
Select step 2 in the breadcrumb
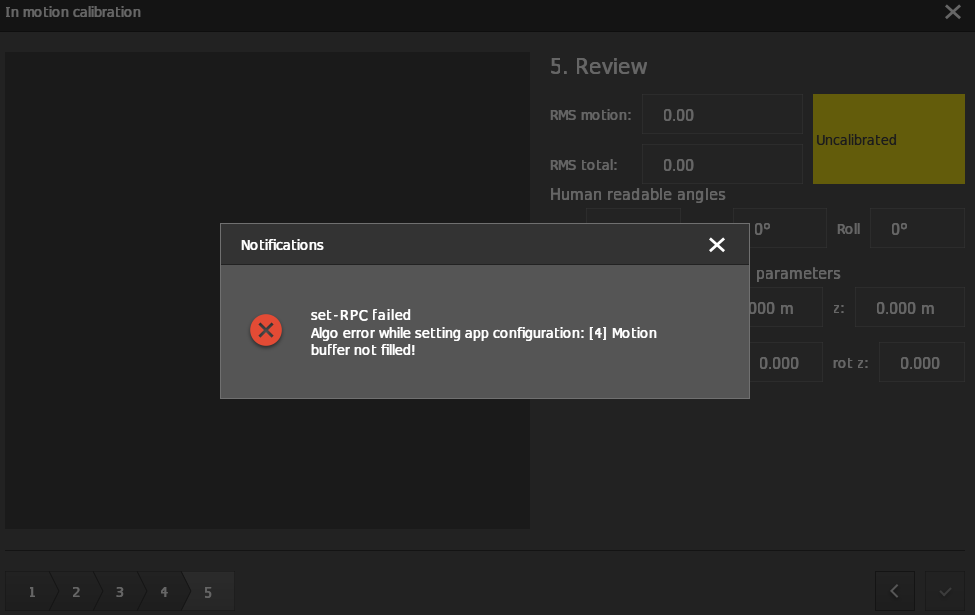(75, 592)
